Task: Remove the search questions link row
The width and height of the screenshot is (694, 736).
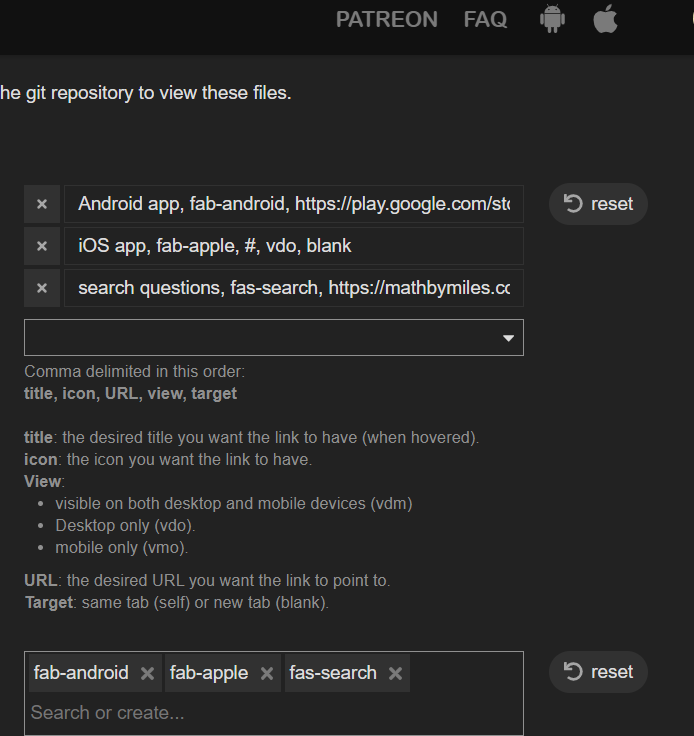Action: tap(42, 288)
